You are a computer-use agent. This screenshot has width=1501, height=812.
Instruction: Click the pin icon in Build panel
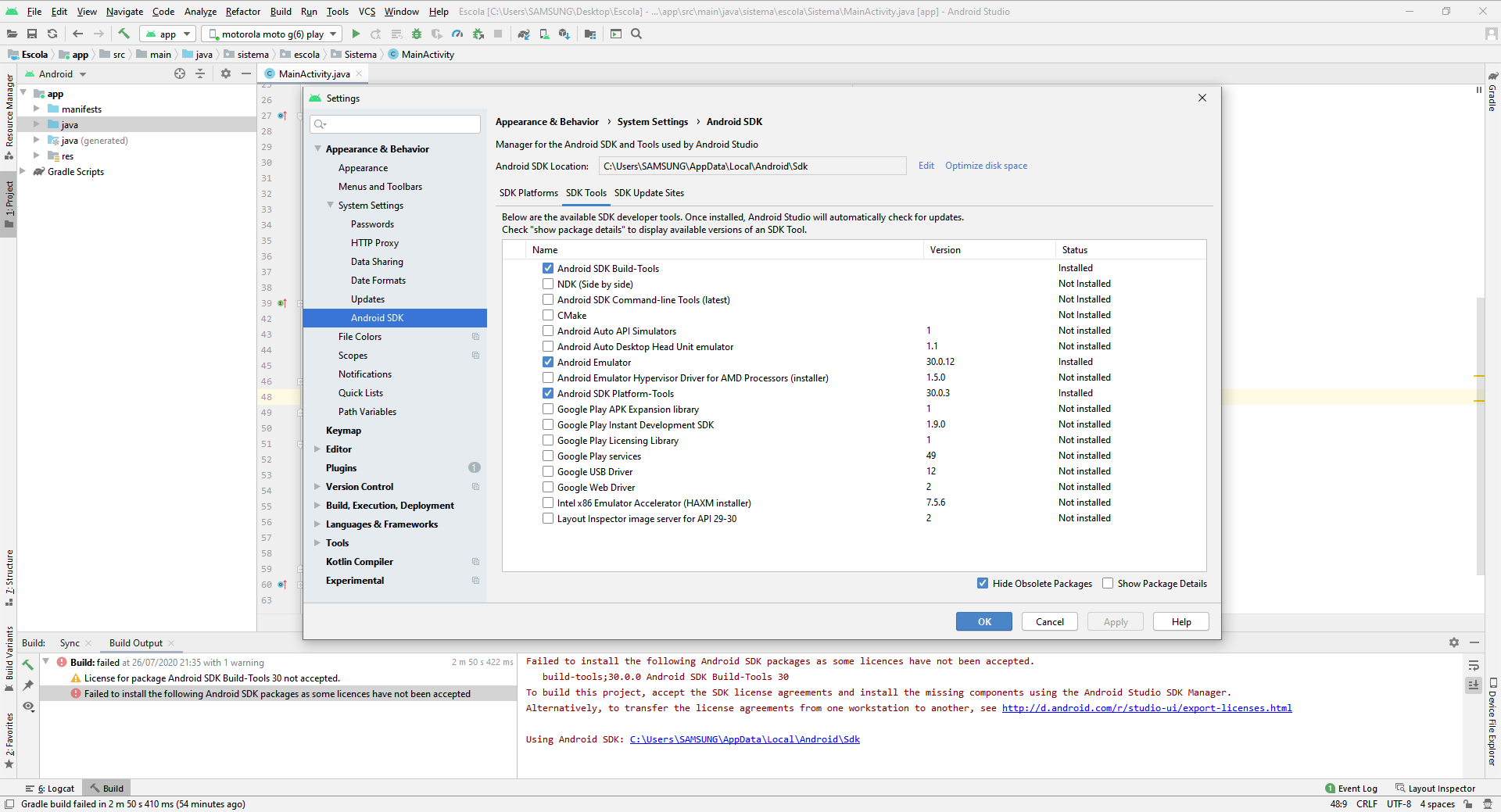tap(28, 685)
